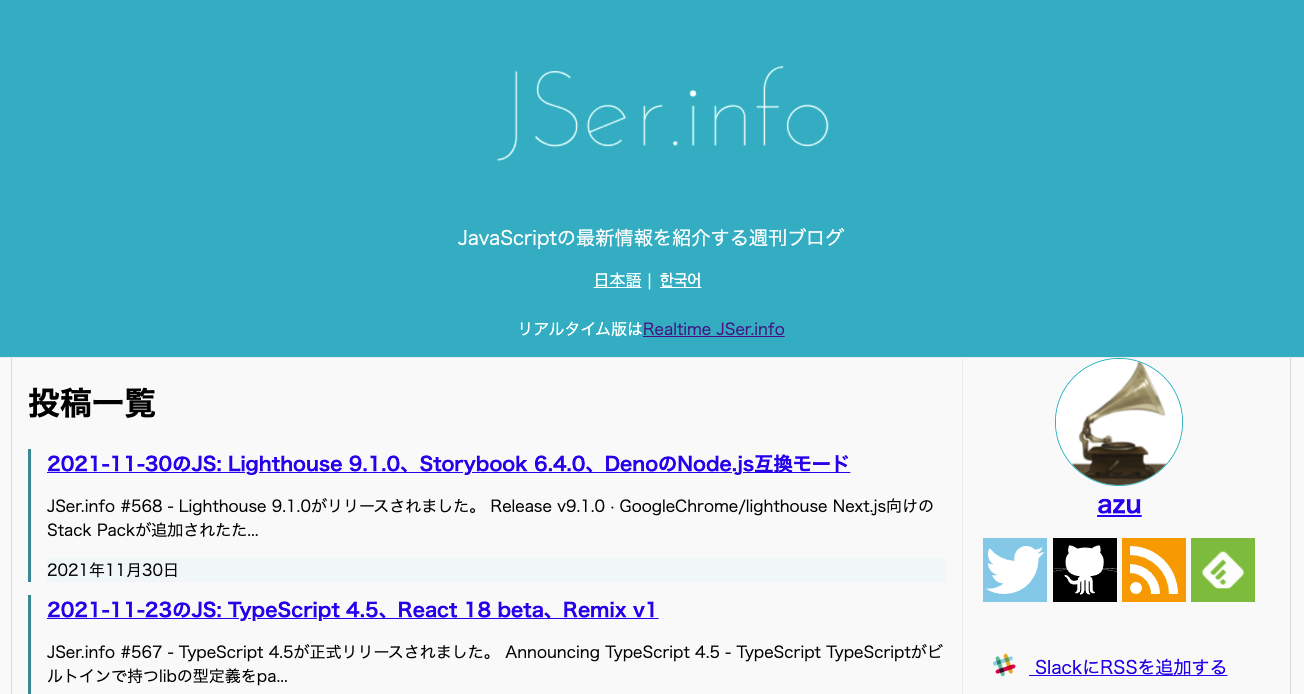Open the GitHub octocat icon
1304x694 pixels.
[1085, 570]
